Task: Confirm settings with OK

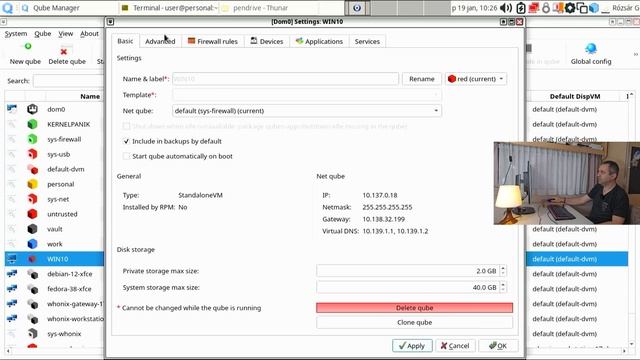Action: [x=498, y=346]
